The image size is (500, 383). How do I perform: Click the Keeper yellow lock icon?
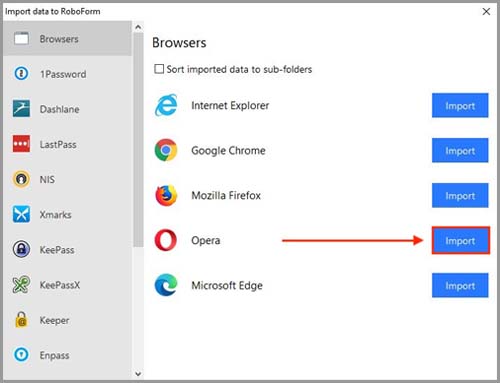point(21,320)
